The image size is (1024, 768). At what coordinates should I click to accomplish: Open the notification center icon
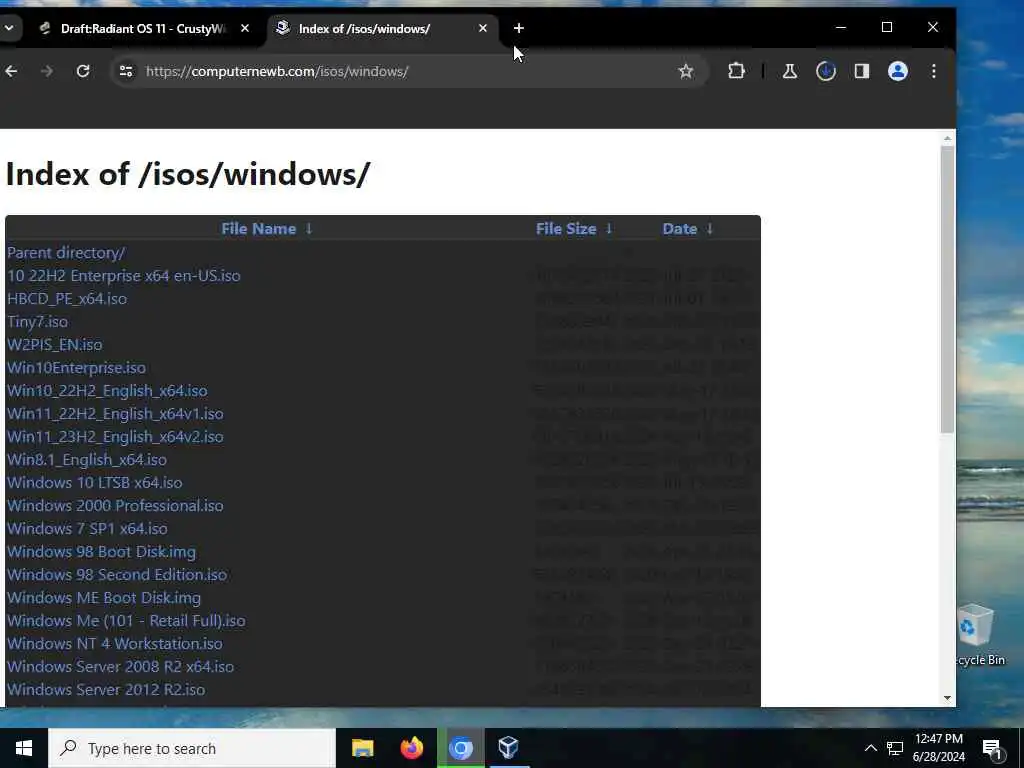click(x=993, y=749)
